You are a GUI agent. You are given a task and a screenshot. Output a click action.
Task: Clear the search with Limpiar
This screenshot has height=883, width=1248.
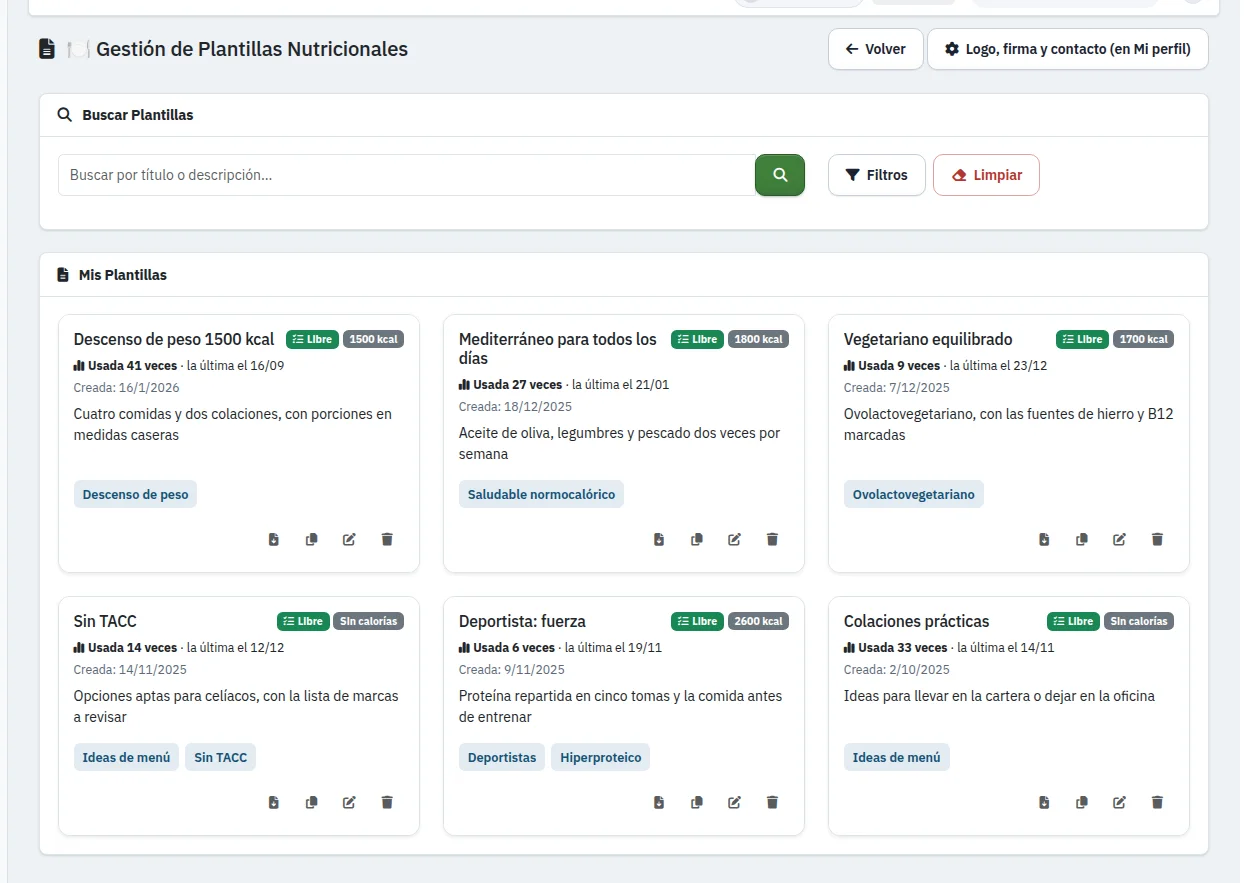[986, 175]
